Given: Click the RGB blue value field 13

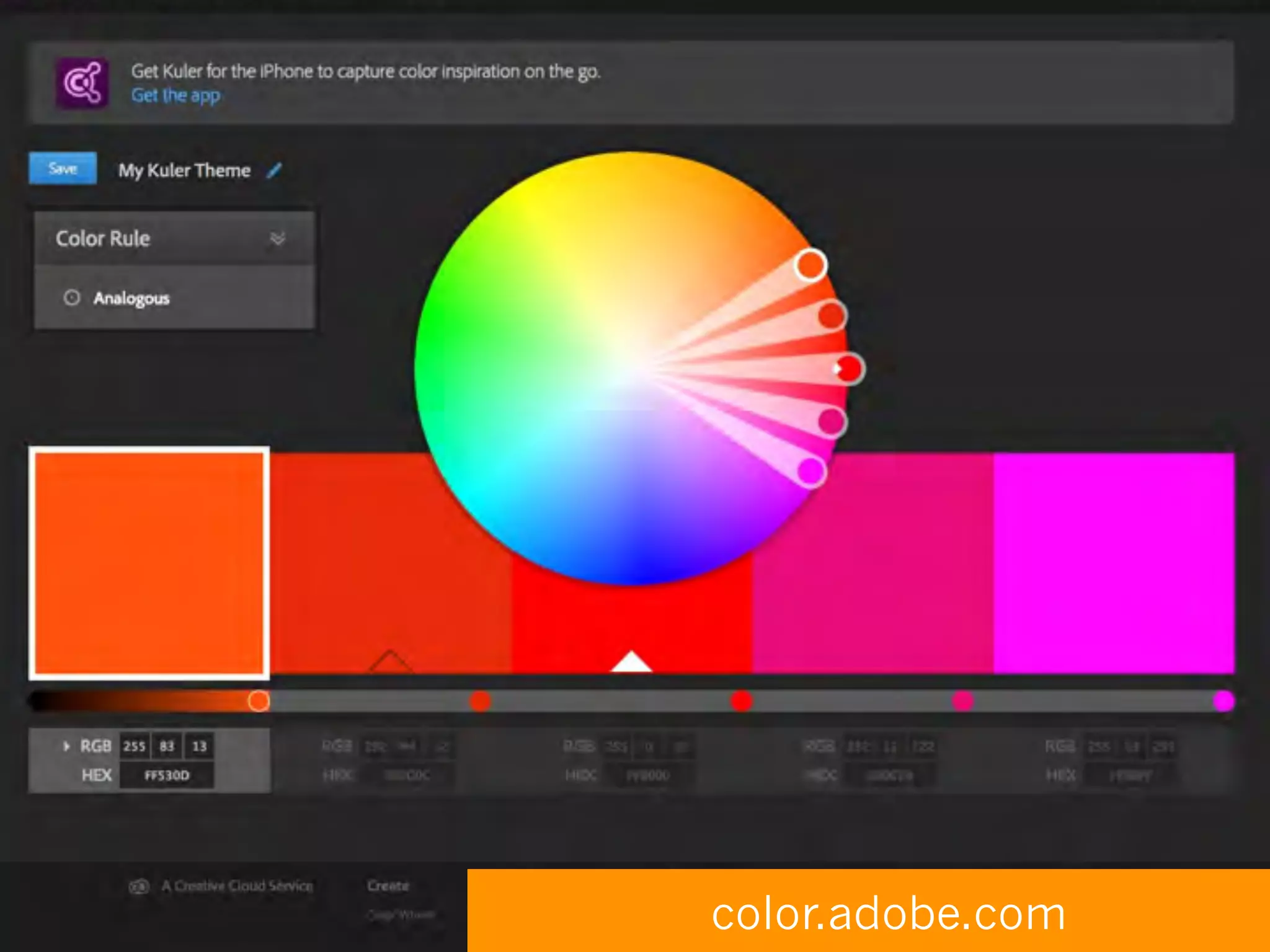Looking at the screenshot, I should [199, 746].
